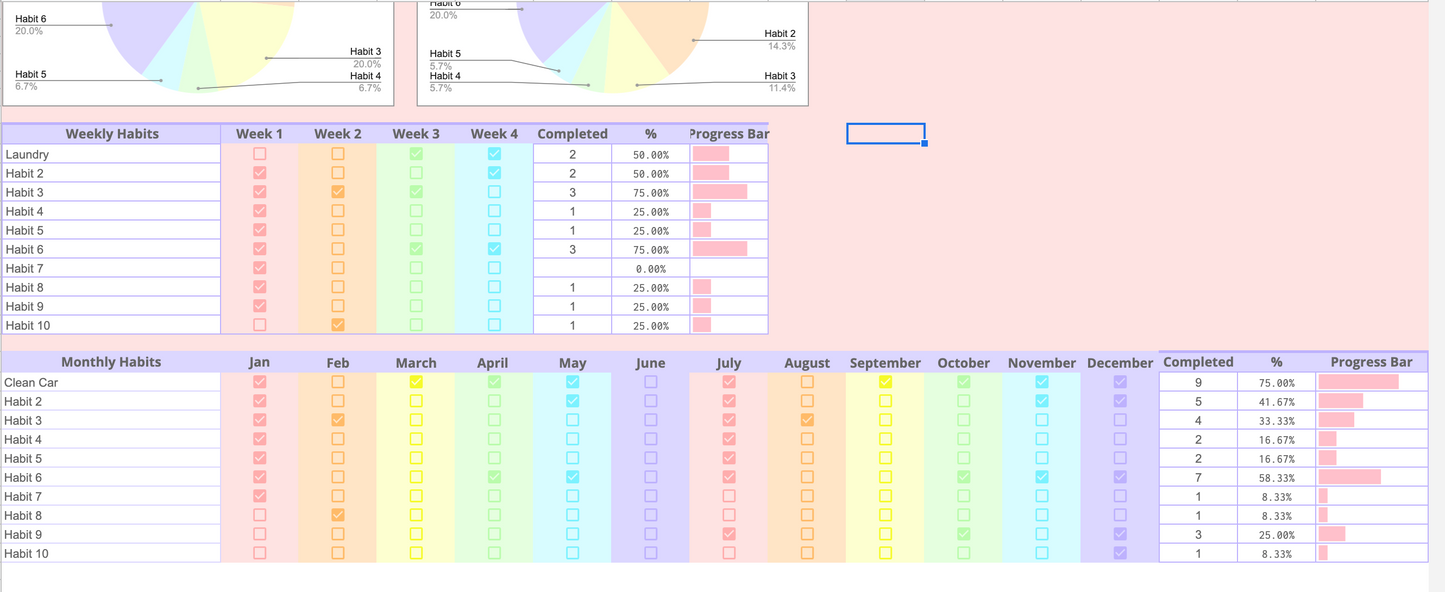
Task: Uncheck weekly Habit 6 Week 3 checkbox
Action: (416, 249)
